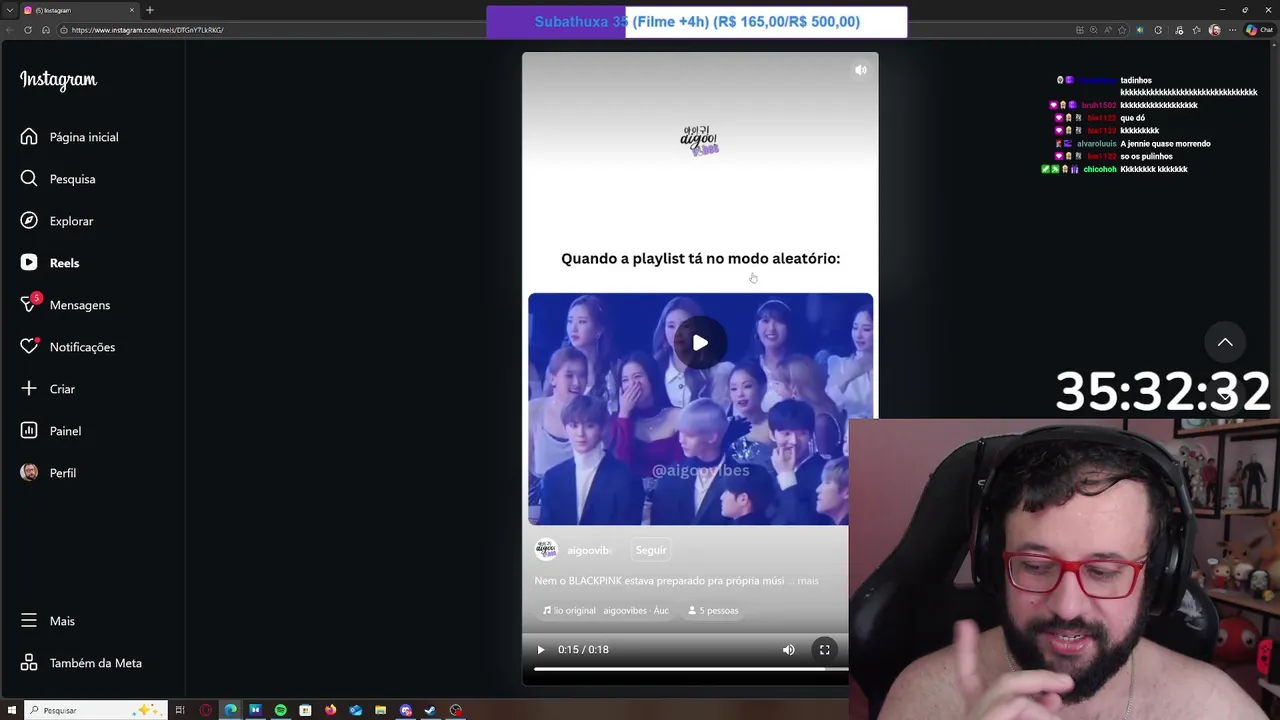Open Opera browser from taskbar
1280x720 pixels.
point(206,710)
